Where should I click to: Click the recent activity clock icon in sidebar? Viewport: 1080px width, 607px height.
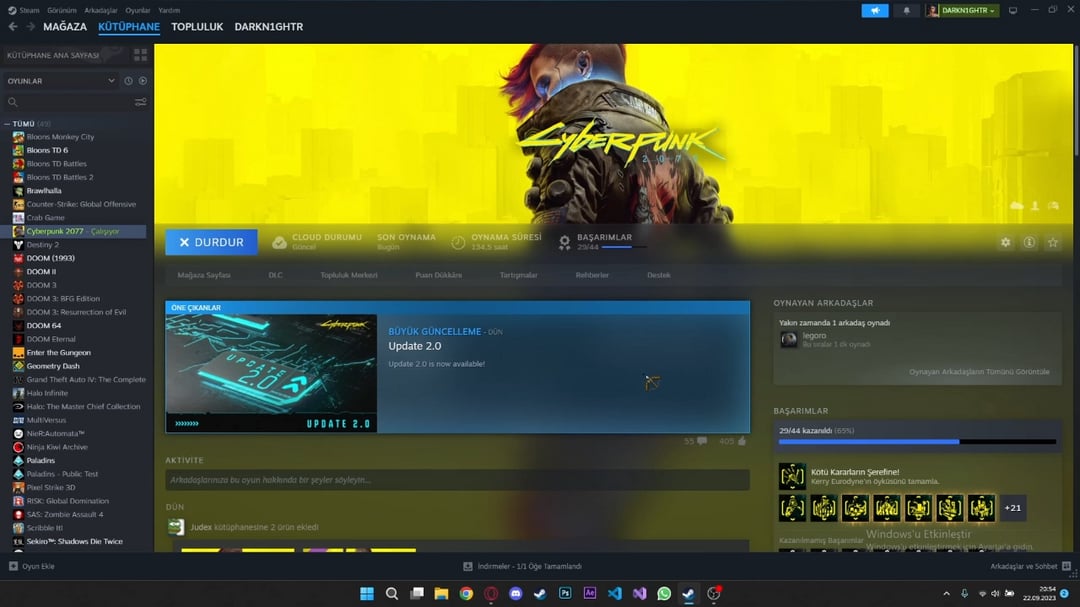pyautogui.click(x=128, y=81)
